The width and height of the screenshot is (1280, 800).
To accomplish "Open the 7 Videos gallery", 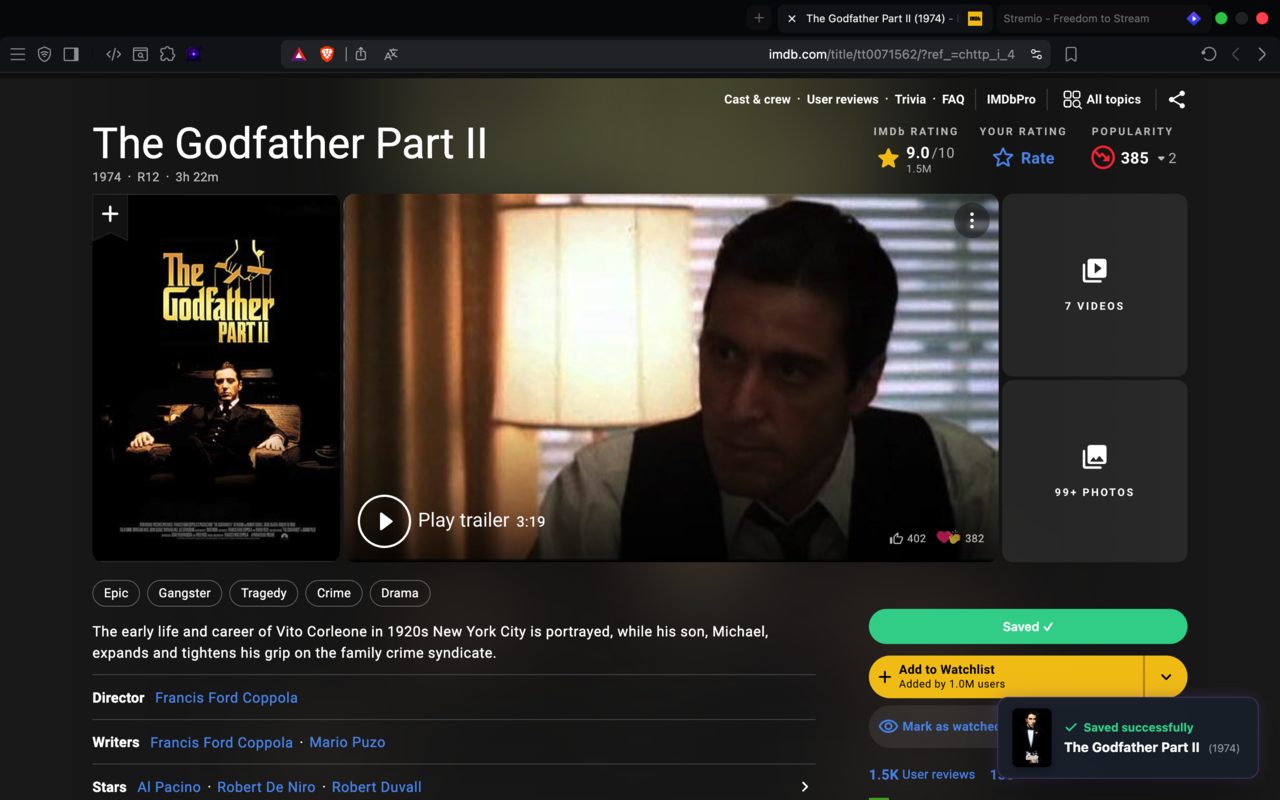I will (1094, 285).
